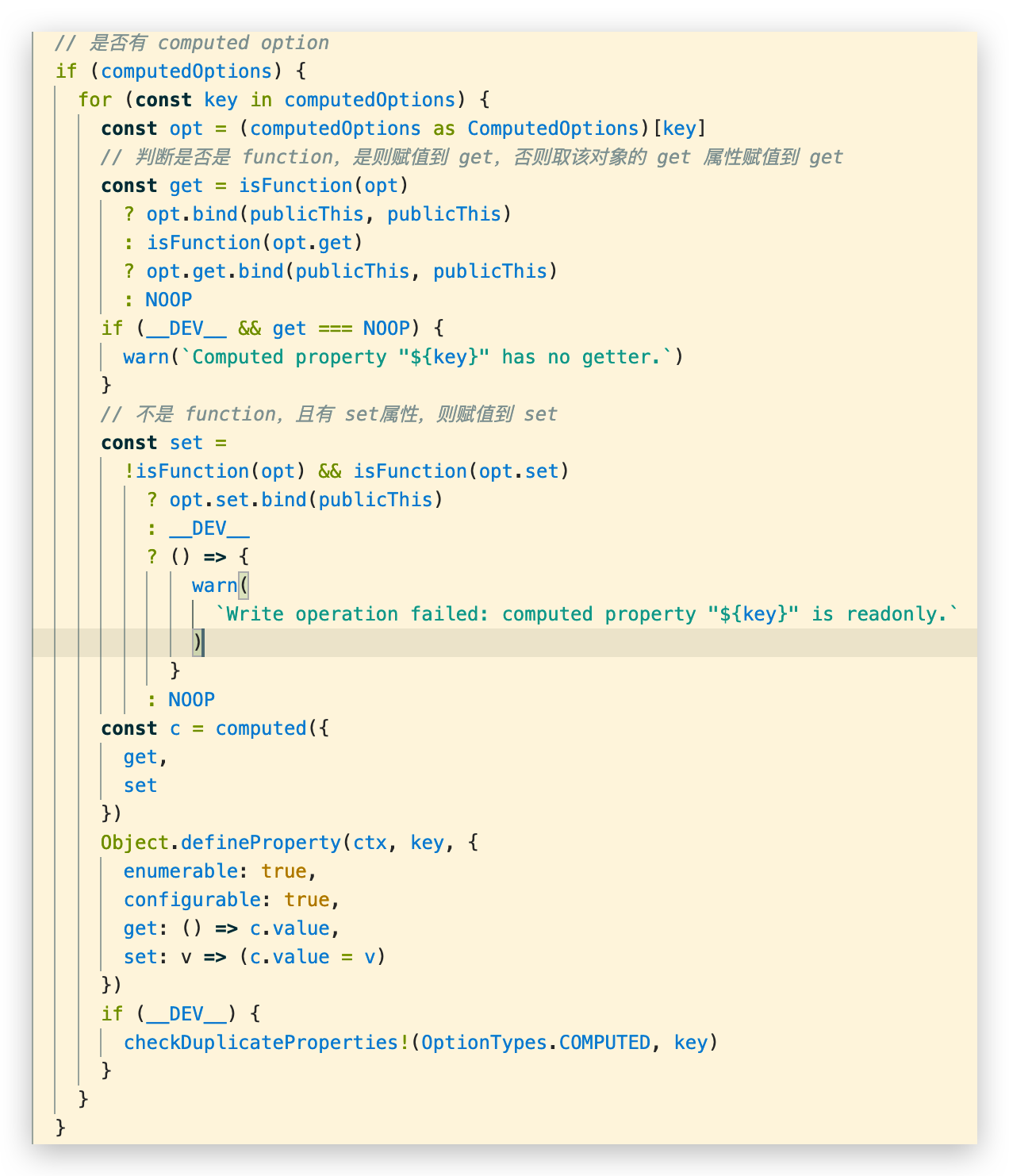
Task: Click the ComputedOptions type after 'as'
Action: tap(553, 129)
